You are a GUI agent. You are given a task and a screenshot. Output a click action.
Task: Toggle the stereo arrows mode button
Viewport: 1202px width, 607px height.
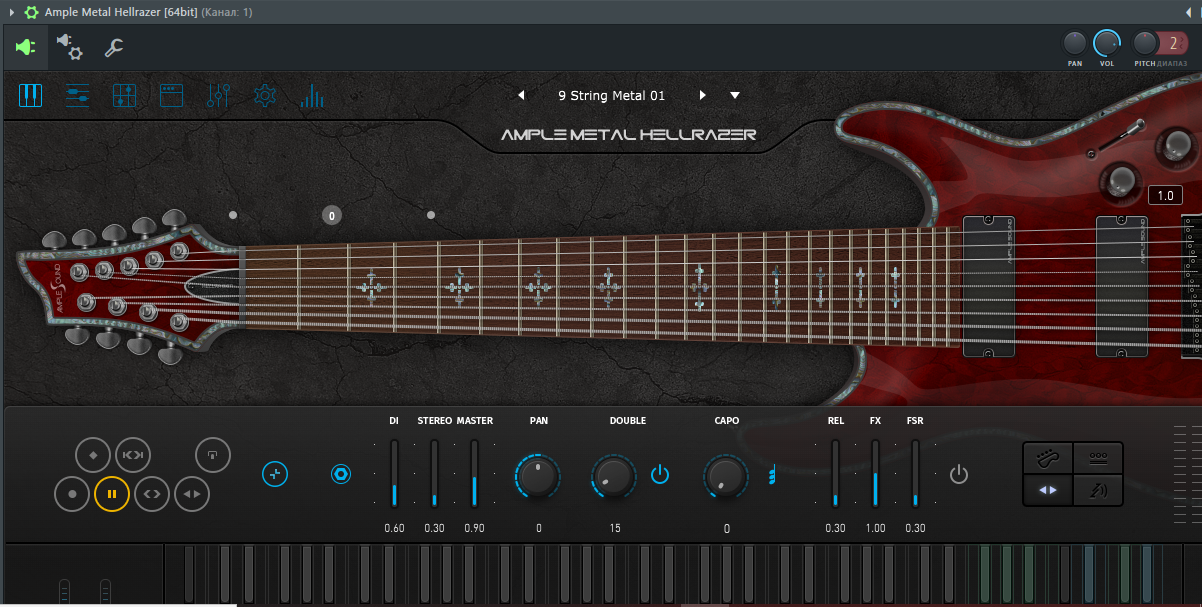pos(1047,490)
